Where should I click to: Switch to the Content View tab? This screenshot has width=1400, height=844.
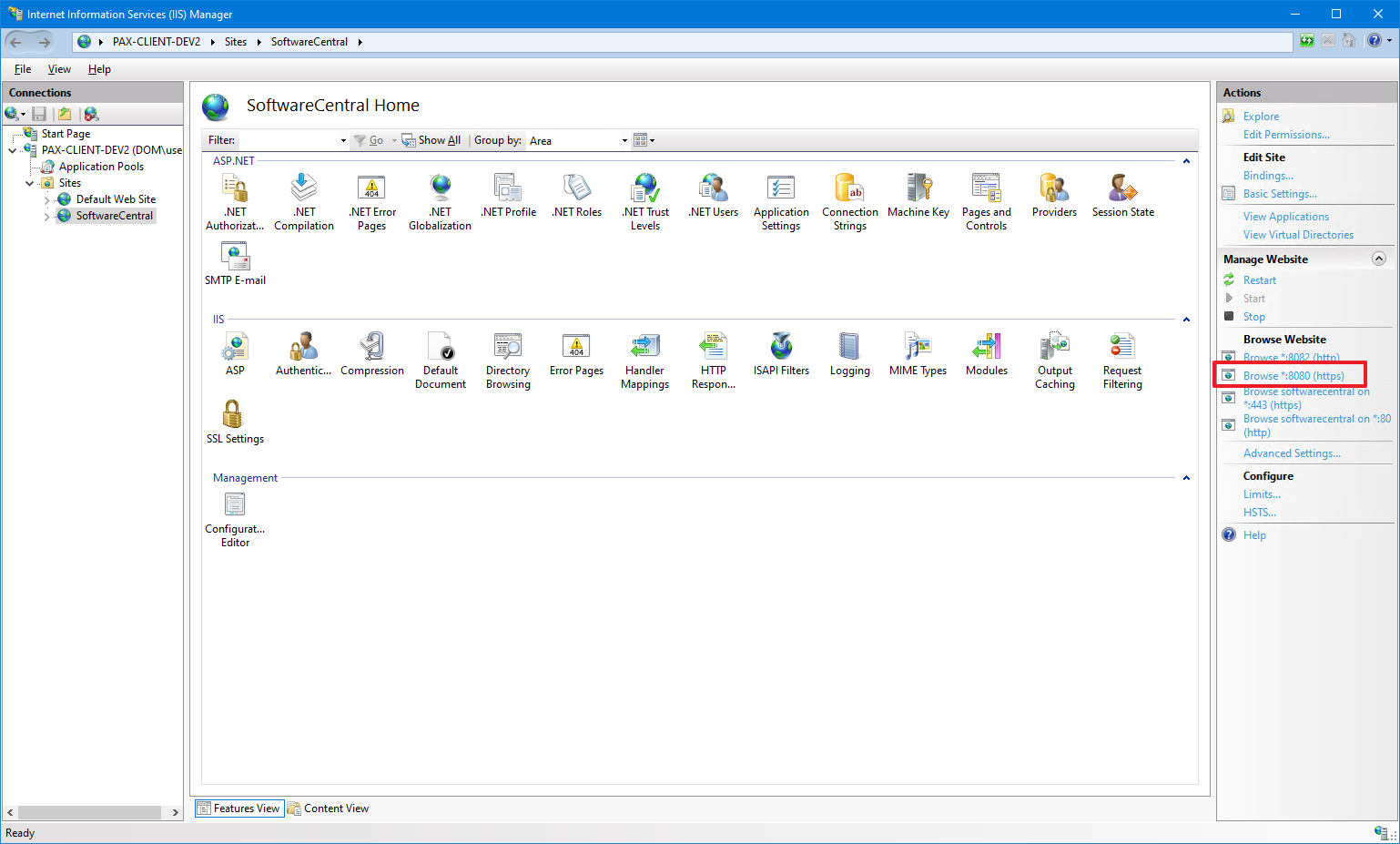click(329, 808)
